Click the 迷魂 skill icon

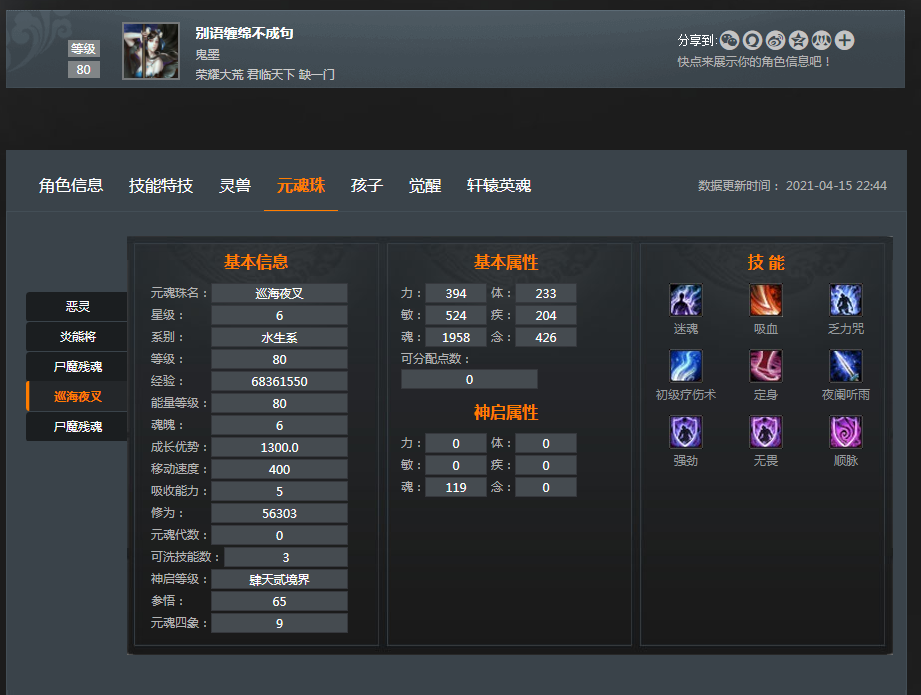[685, 300]
